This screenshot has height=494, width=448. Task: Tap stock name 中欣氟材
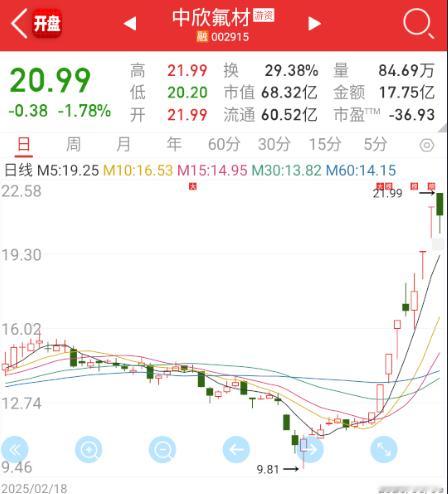(x=211, y=17)
